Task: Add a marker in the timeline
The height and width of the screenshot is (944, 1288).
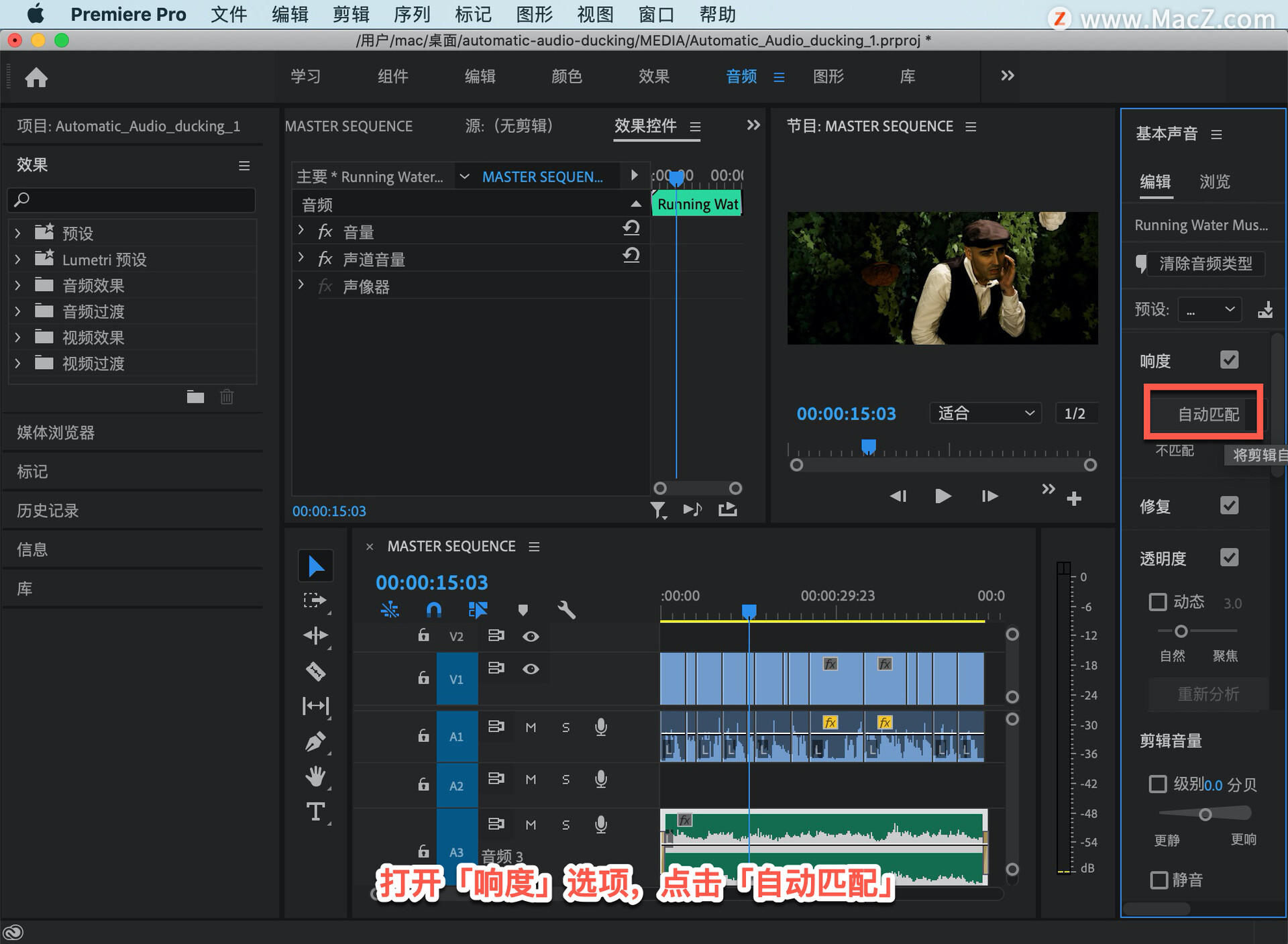Action: coord(523,609)
